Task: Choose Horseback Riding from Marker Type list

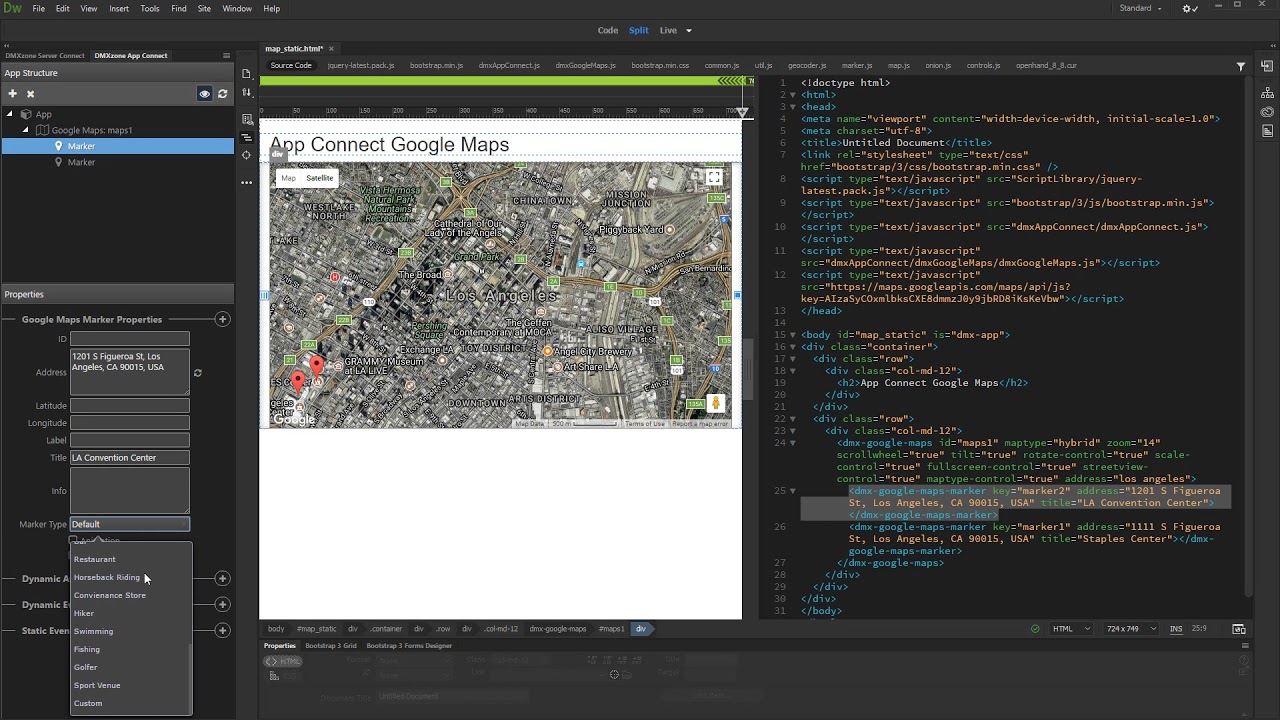Action: point(130,577)
